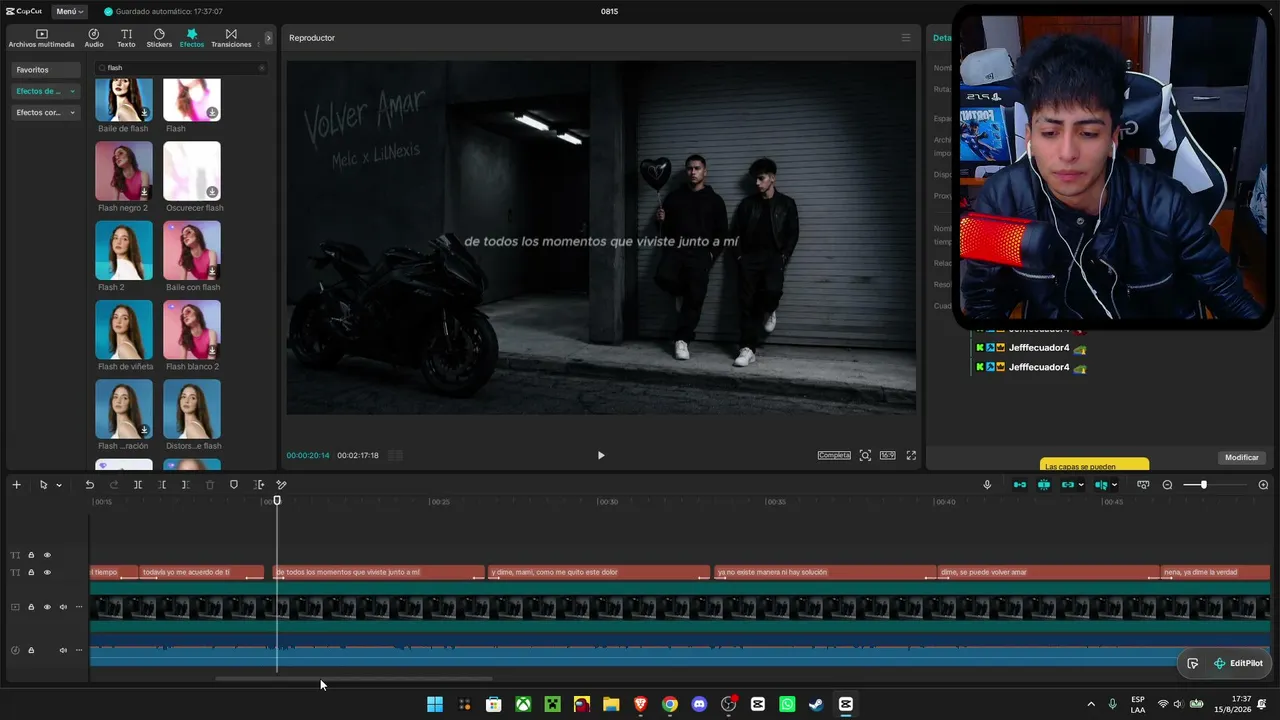Redo the last undone edit
1280x720 pixels.
pyautogui.click(x=114, y=485)
